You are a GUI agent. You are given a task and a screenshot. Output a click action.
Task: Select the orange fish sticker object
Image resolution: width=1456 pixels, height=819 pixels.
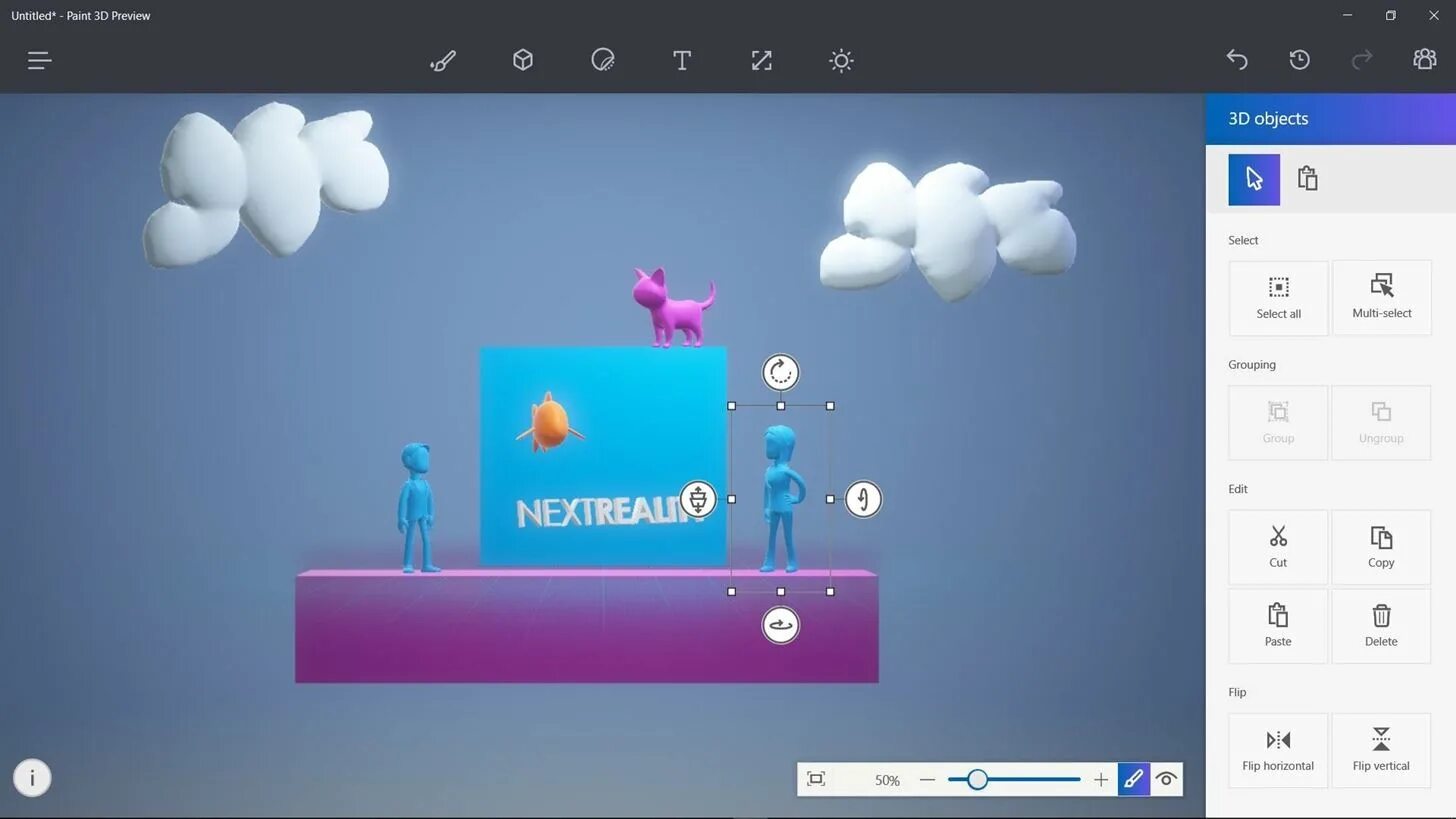pyautogui.click(x=550, y=422)
